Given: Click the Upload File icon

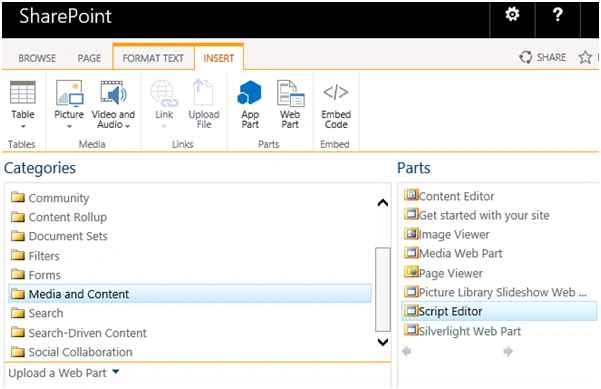Looking at the screenshot, I should (x=203, y=92).
